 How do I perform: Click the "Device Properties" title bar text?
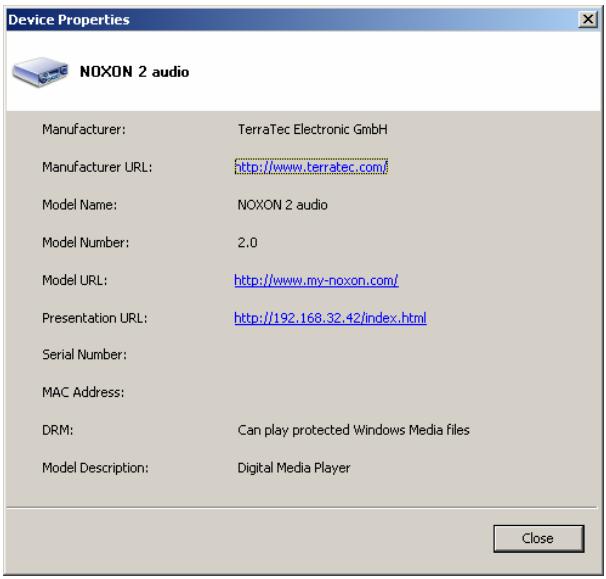69,19
